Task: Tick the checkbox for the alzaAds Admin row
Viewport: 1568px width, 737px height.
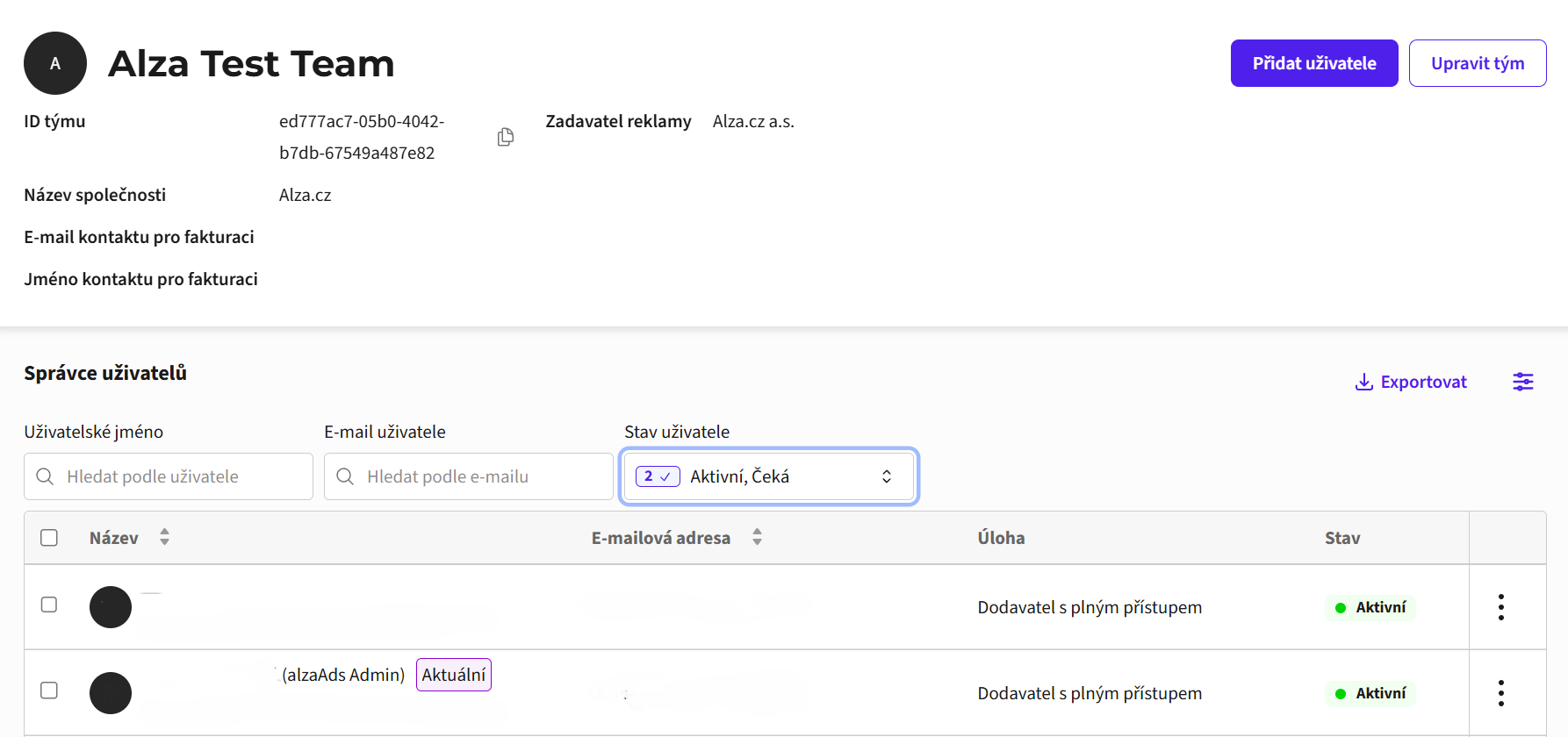Action: click(x=49, y=690)
